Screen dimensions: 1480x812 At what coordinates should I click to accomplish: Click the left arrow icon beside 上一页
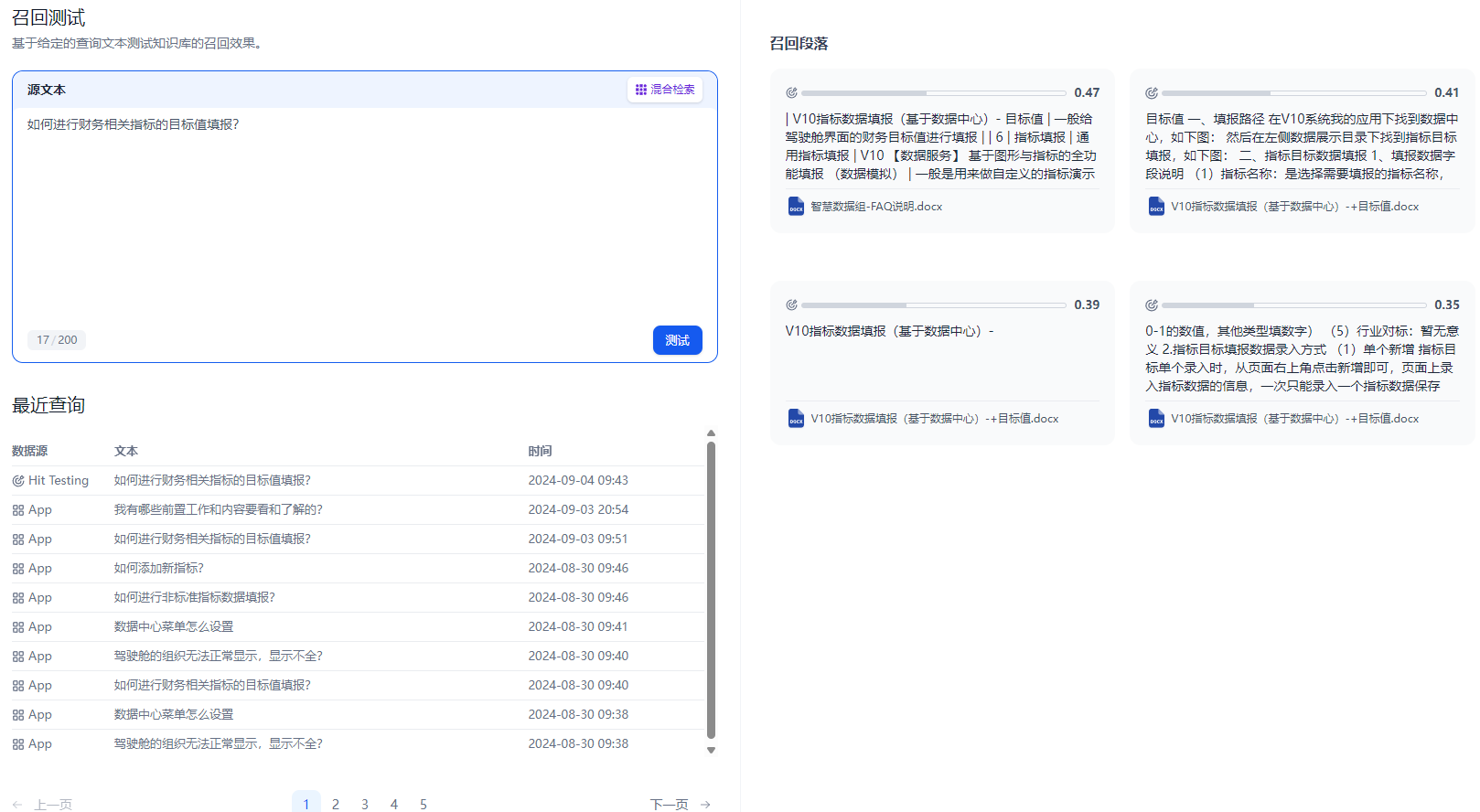point(17,805)
